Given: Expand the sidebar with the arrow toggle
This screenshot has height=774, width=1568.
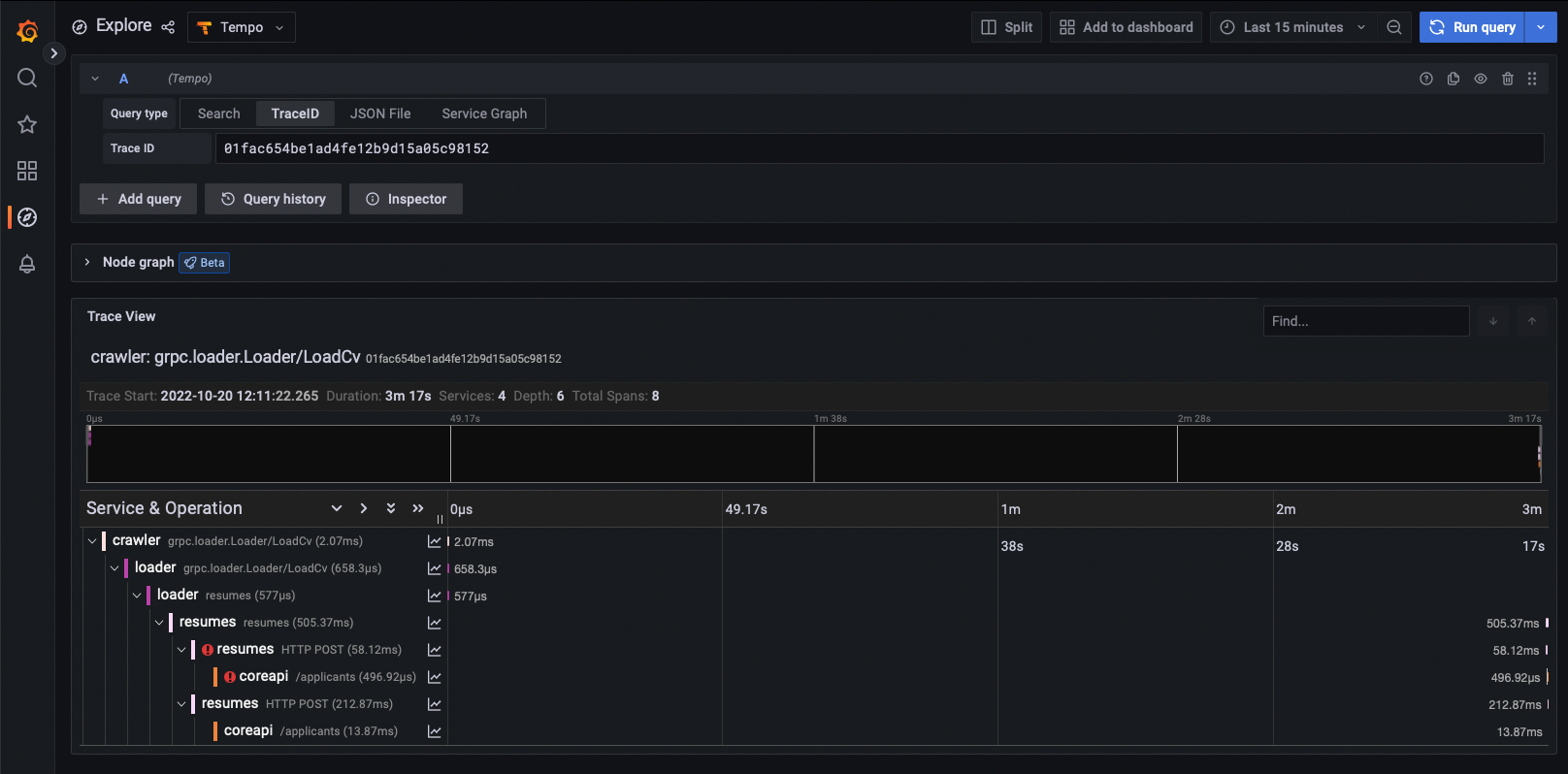Looking at the screenshot, I should tap(54, 53).
